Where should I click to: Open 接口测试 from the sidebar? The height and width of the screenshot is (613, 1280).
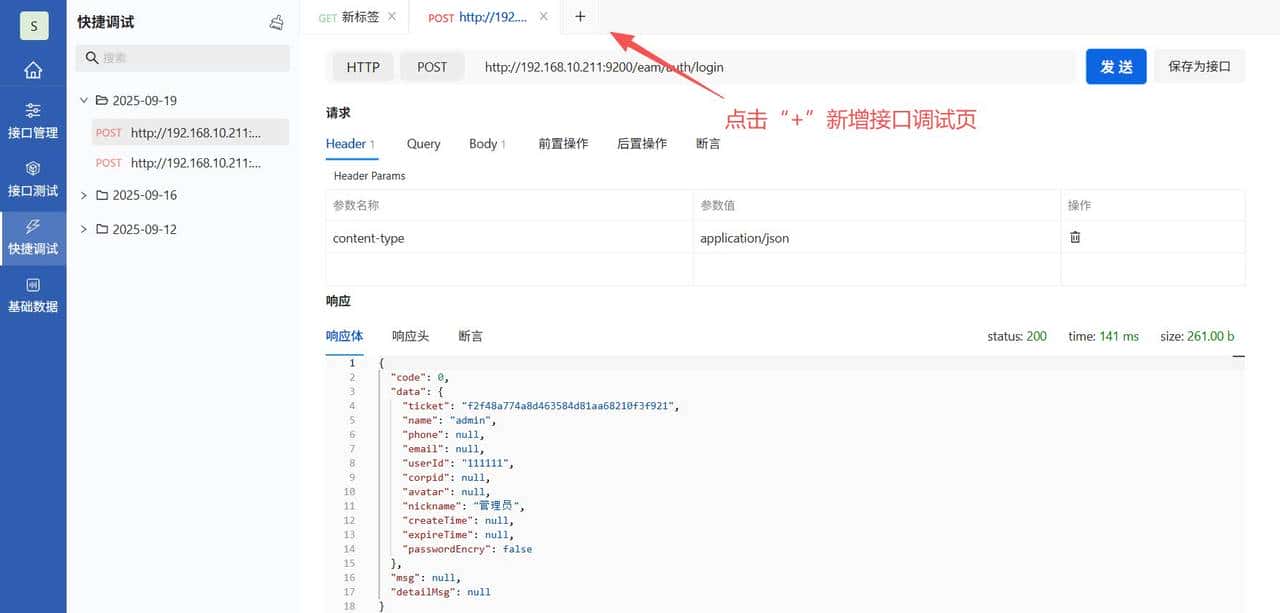(33, 179)
